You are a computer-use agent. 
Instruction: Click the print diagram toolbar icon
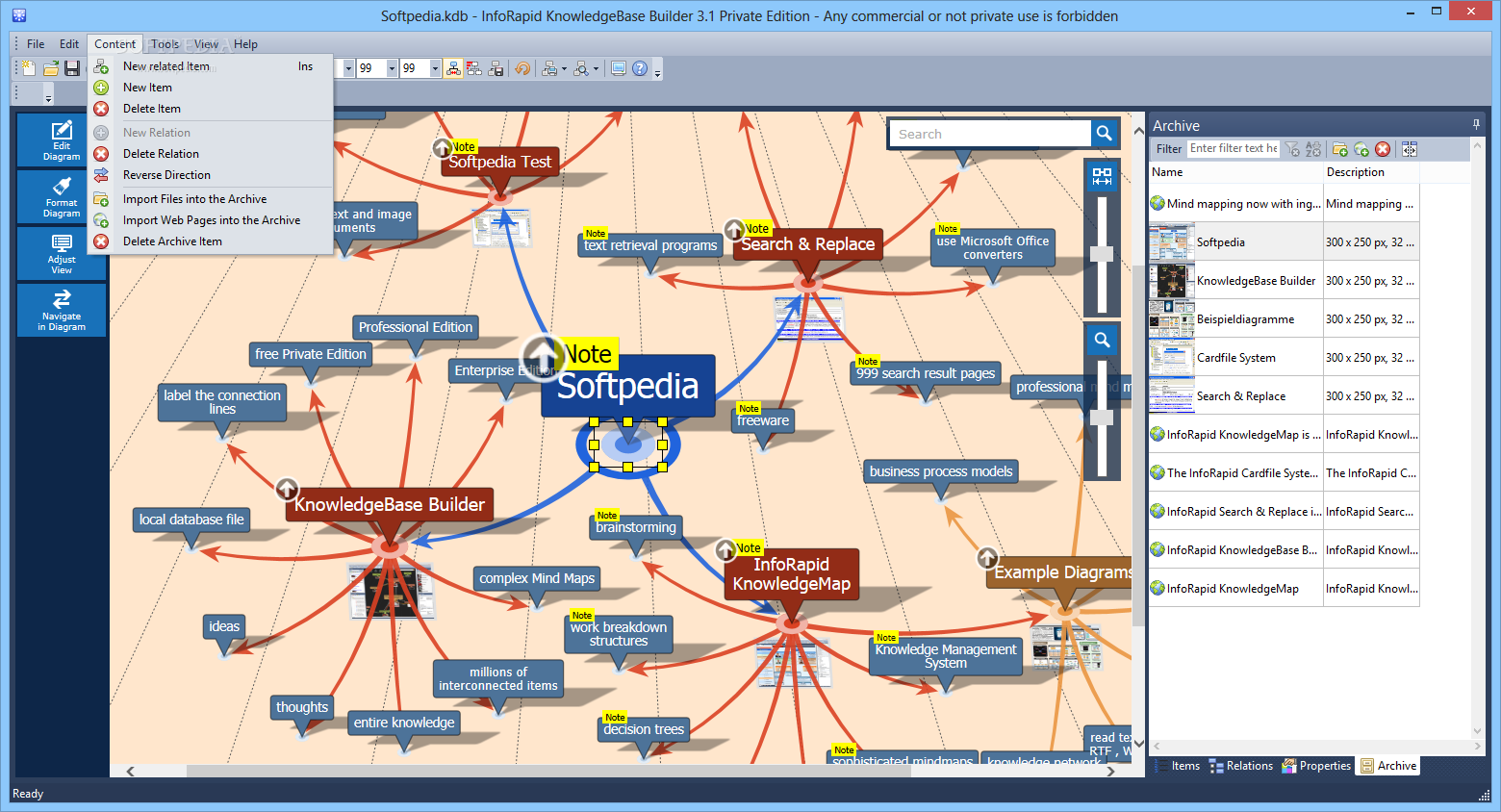pos(549,68)
